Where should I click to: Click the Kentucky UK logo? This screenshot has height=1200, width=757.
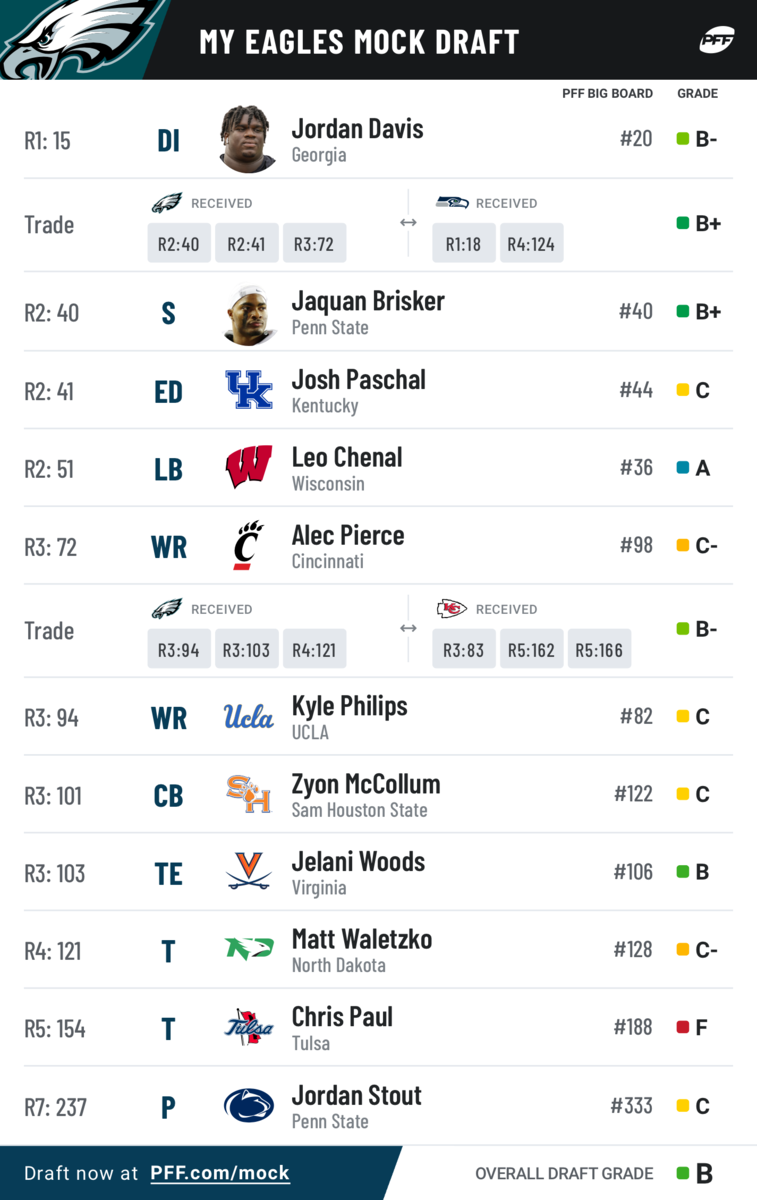click(249, 390)
